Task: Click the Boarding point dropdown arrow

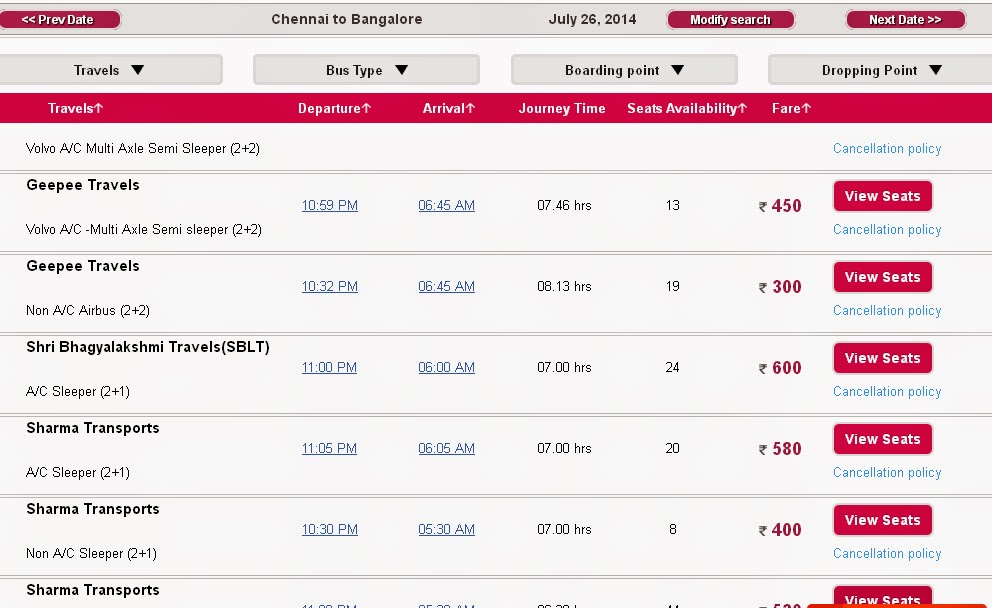Action: tap(680, 69)
